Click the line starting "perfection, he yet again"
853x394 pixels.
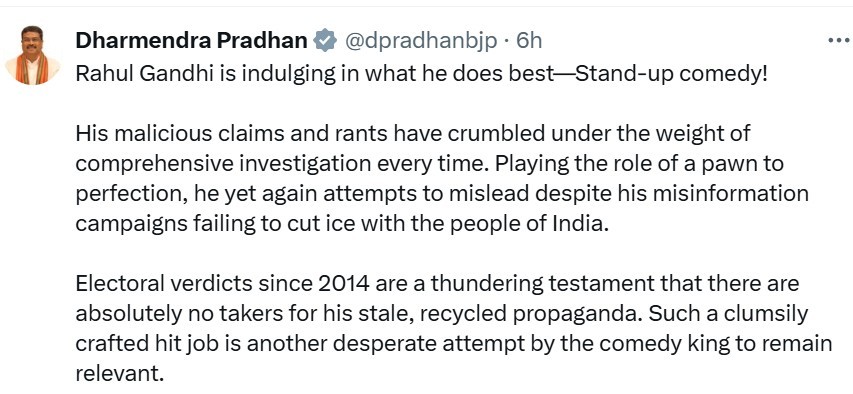point(442,194)
